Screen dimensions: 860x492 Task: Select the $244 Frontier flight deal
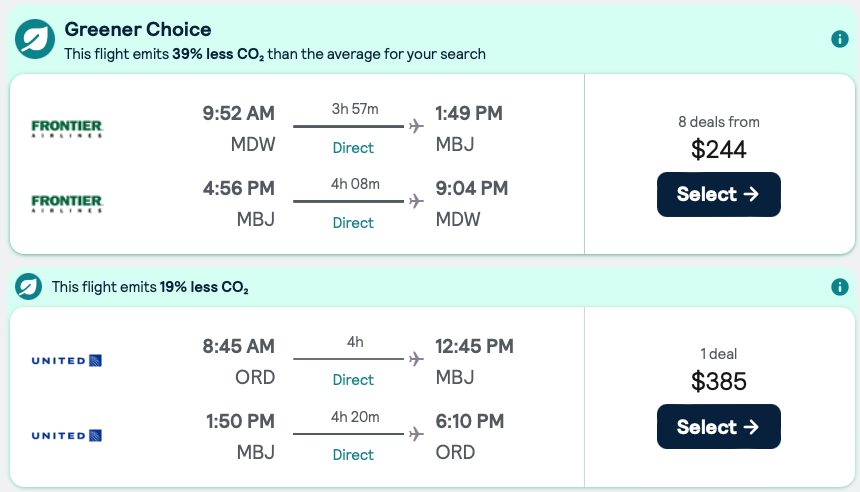tap(718, 194)
